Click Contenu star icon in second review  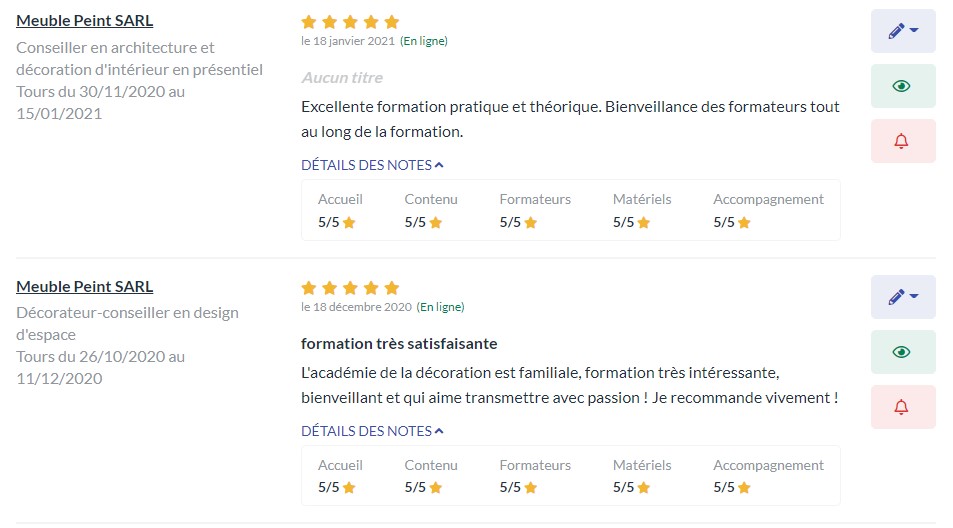point(436,487)
